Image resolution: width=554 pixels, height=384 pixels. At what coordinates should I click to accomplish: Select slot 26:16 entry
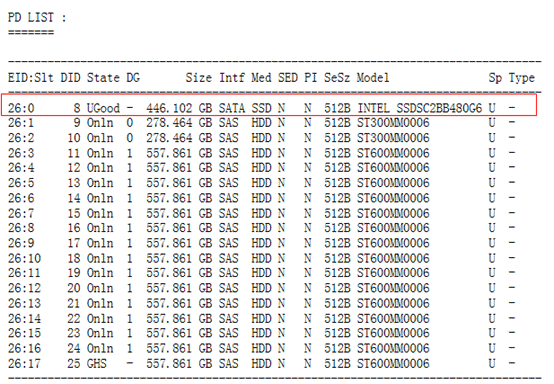click(24, 348)
